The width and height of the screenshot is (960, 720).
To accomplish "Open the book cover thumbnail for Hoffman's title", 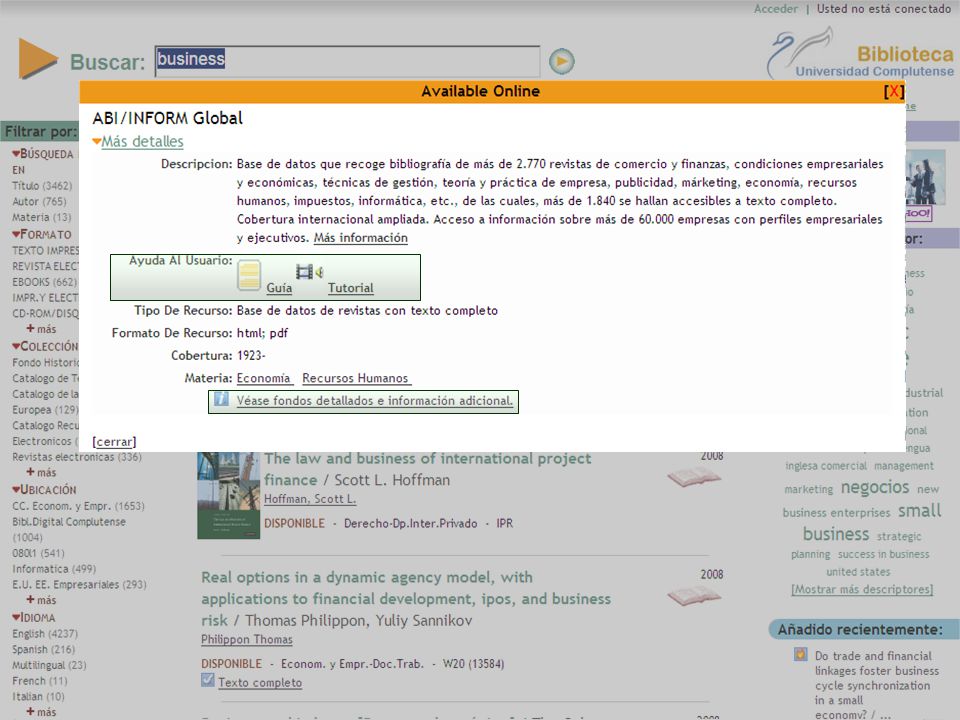I will [228, 495].
